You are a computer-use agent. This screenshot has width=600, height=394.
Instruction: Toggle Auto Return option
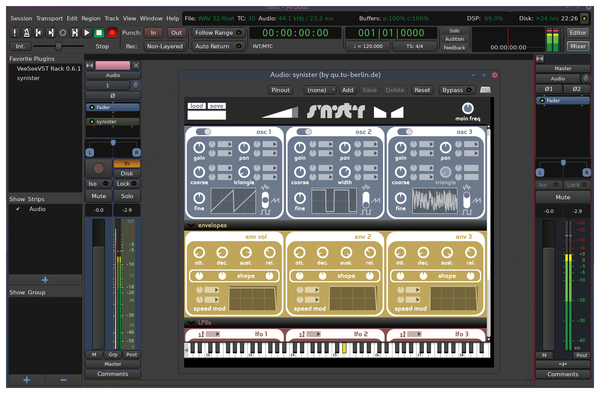(x=218, y=46)
